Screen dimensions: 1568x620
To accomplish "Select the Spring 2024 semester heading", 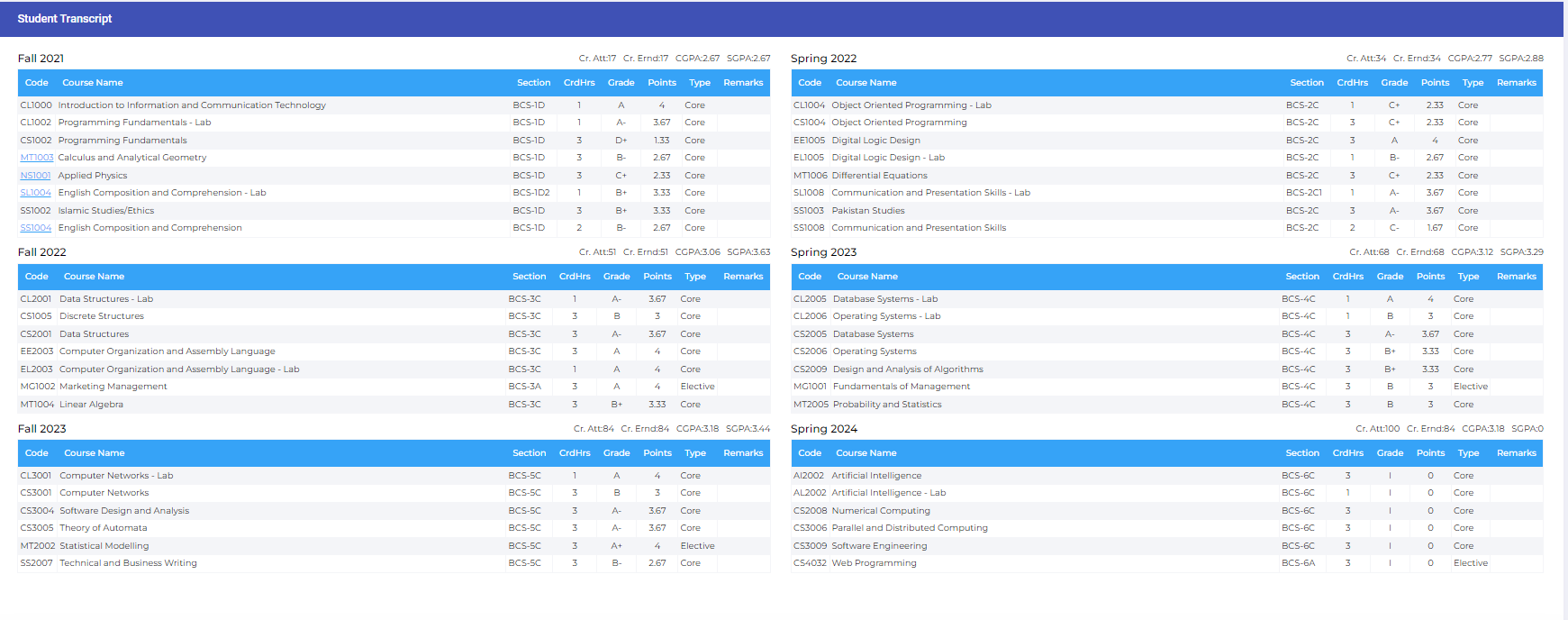I will pyautogui.click(x=823, y=429).
